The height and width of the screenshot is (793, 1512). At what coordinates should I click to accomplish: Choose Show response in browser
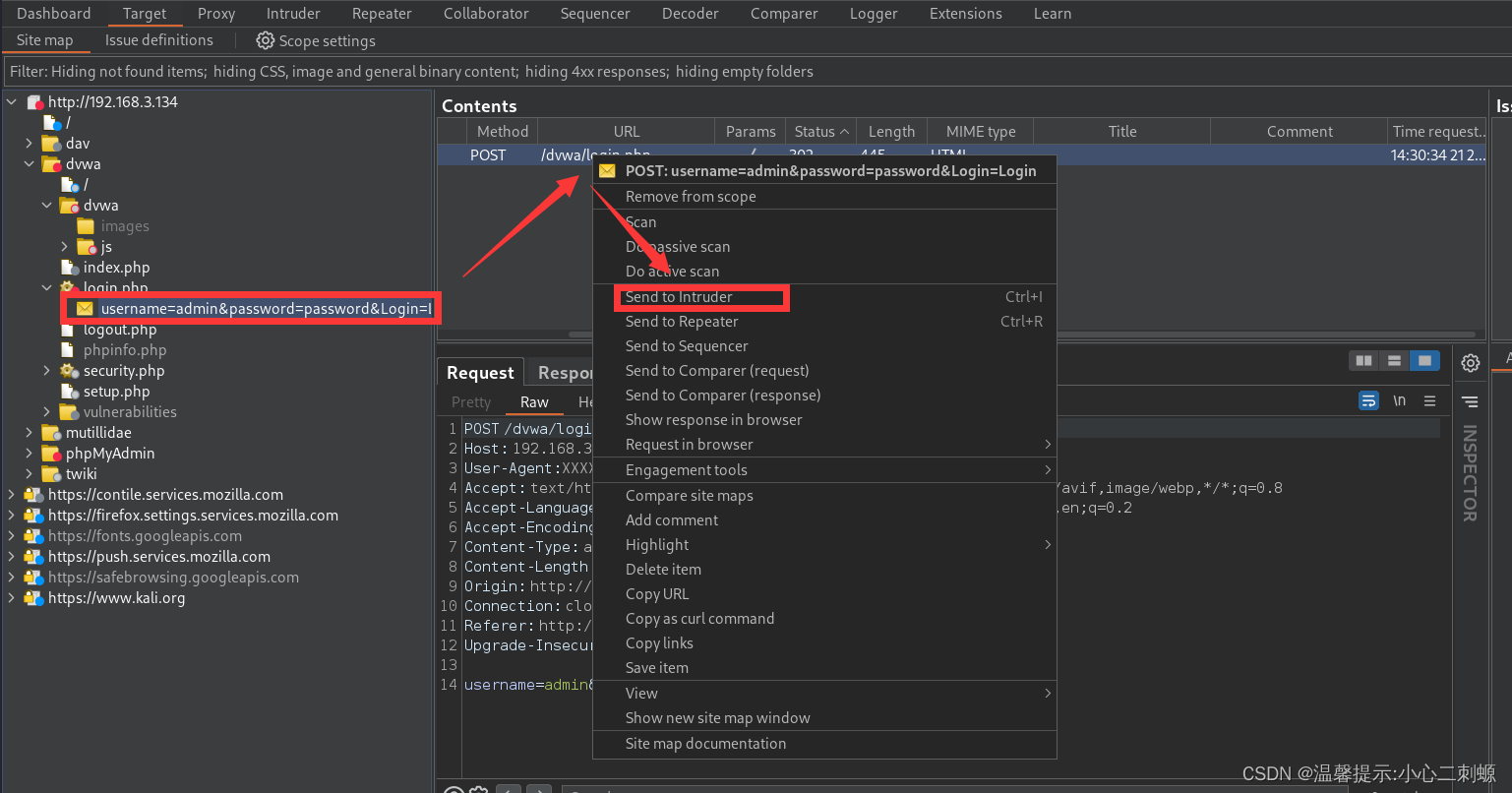[824, 420]
